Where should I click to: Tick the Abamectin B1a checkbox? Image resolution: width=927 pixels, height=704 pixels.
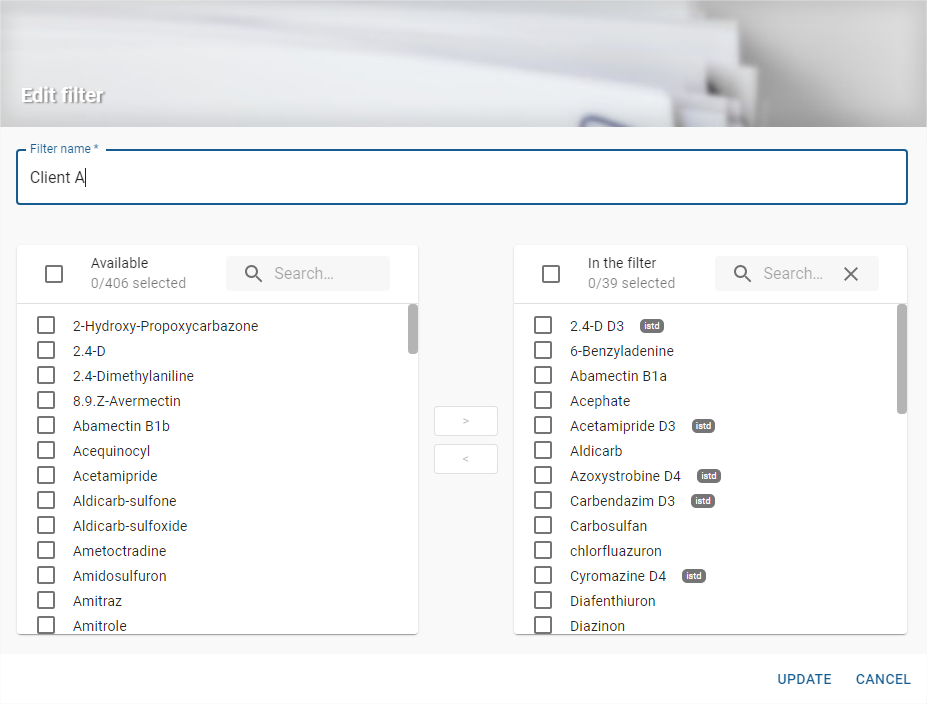[543, 376]
